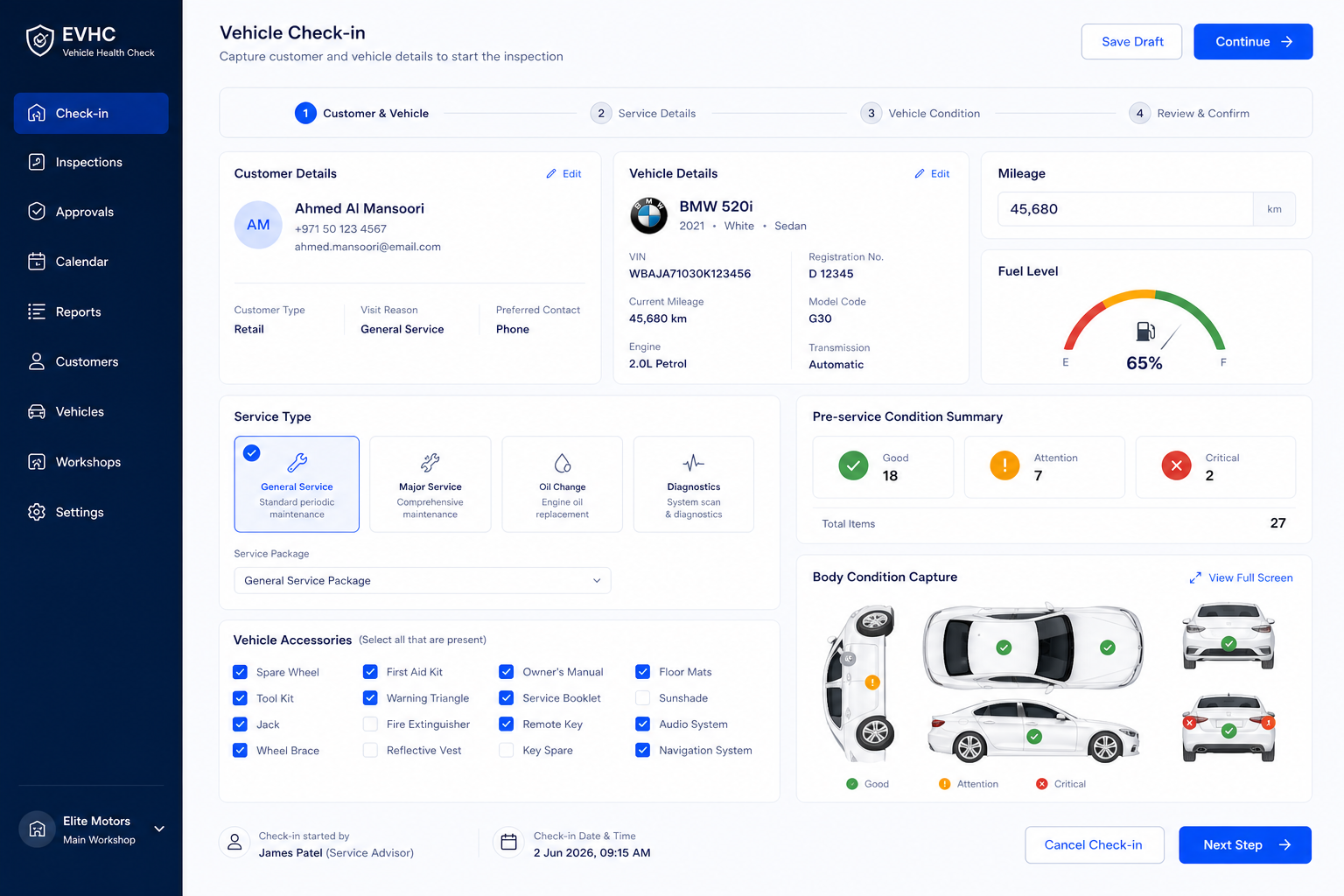Click the top-view car image
Screen dimensions: 1344x896
coord(1034,647)
